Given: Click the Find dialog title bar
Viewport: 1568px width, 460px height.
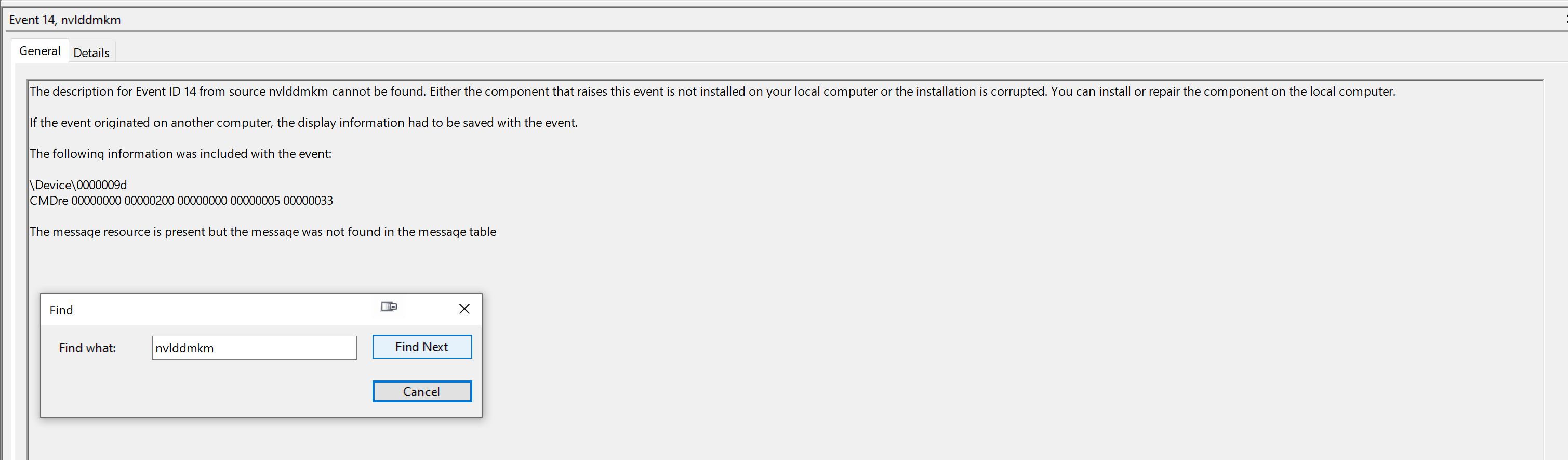Looking at the screenshot, I should click(207, 310).
